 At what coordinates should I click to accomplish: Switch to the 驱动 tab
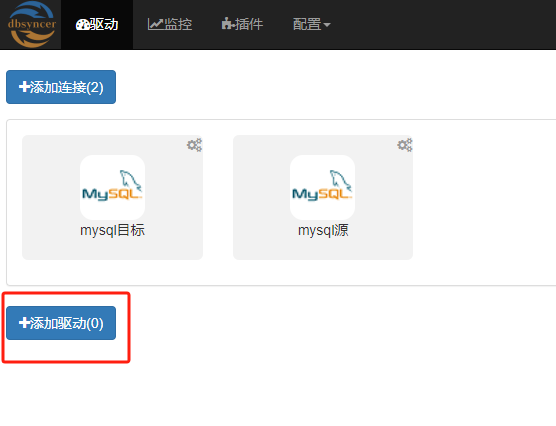click(x=97, y=24)
